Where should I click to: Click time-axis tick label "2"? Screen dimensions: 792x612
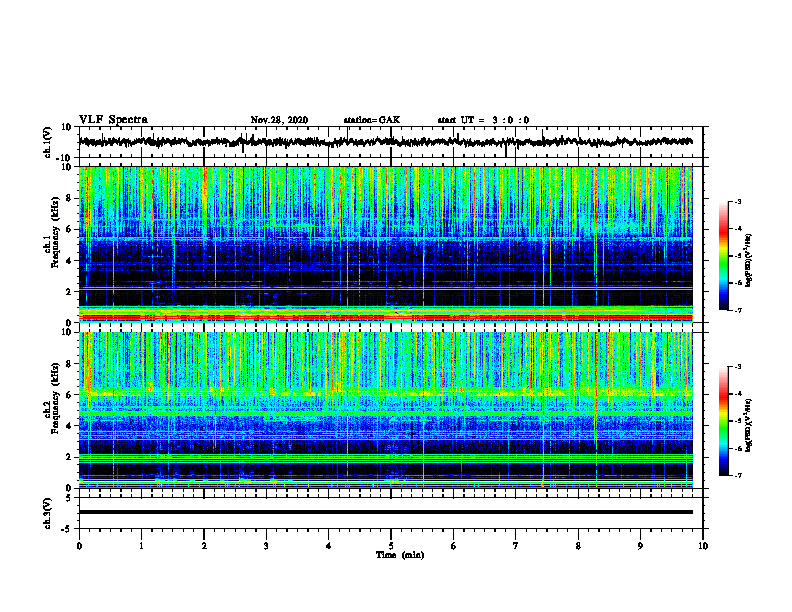click(204, 546)
